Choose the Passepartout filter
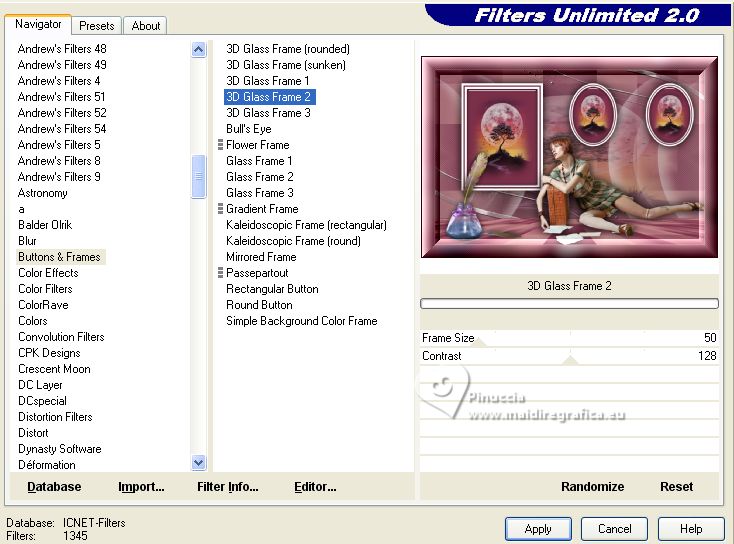The image size is (734, 544). (x=257, y=273)
